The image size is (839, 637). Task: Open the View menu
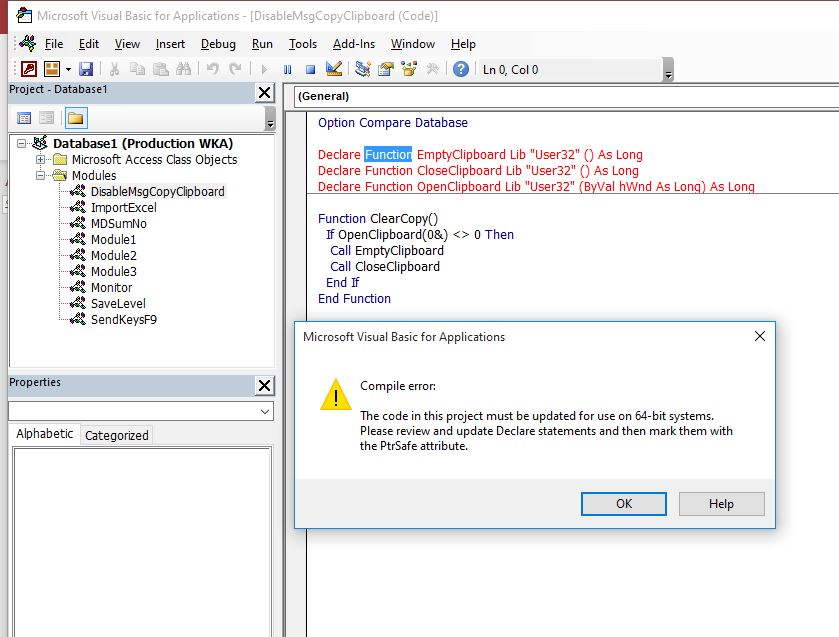click(x=127, y=44)
